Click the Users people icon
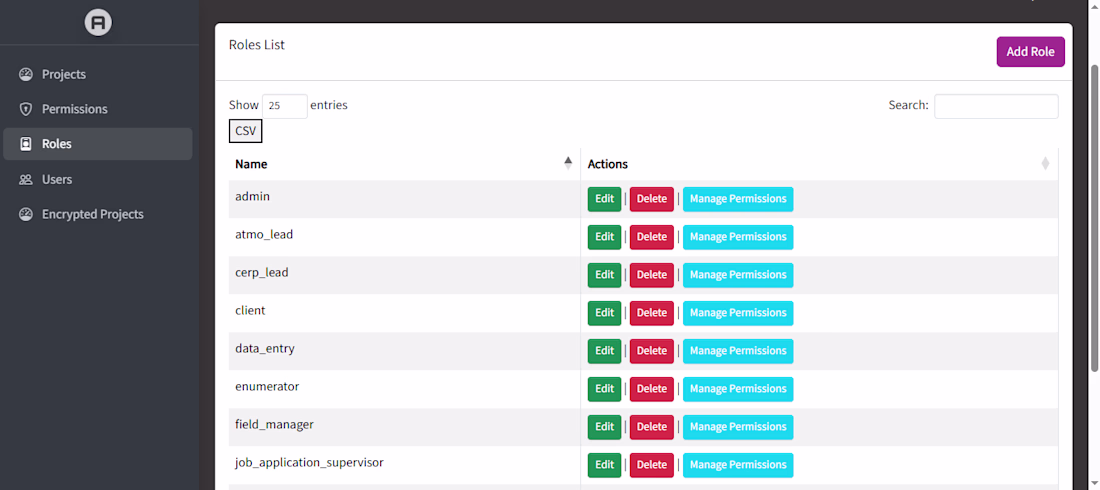Image resolution: width=1100 pixels, height=490 pixels. click(x=26, y=180)
